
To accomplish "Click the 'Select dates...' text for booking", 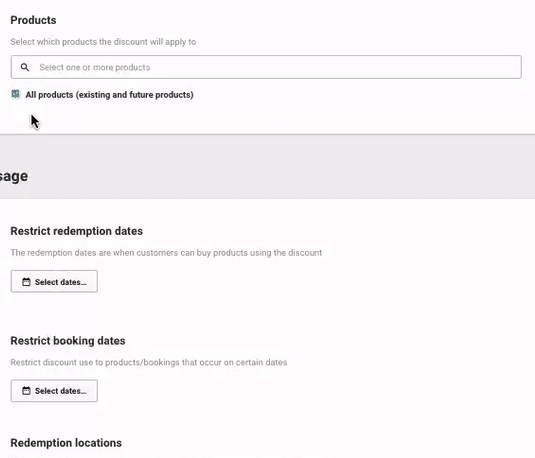I will coord(61,391).
